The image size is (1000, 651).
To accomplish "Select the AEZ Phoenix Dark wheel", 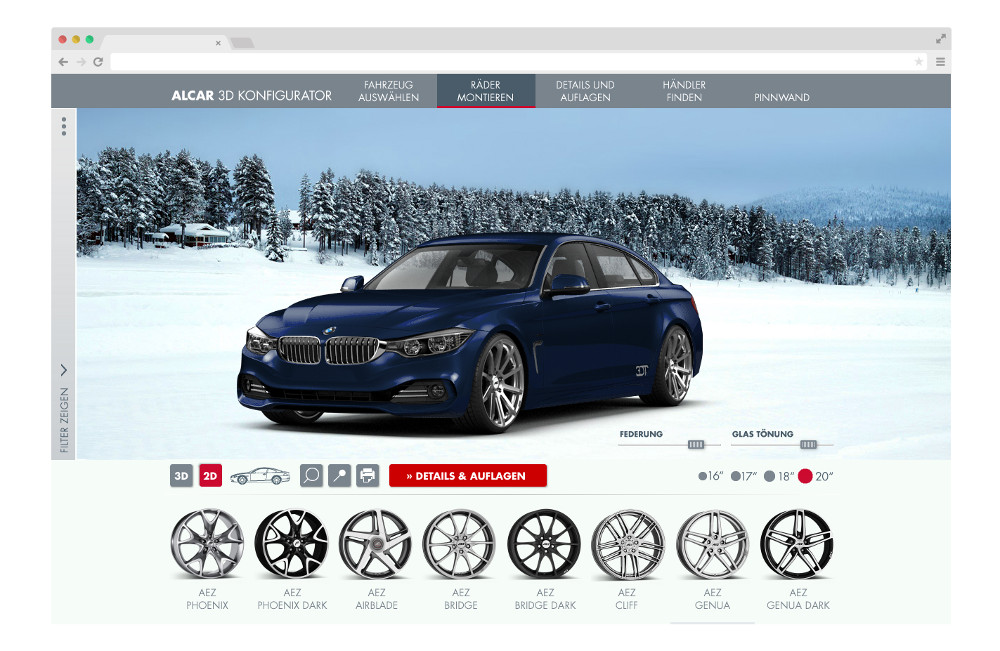I will coord(292,559).
